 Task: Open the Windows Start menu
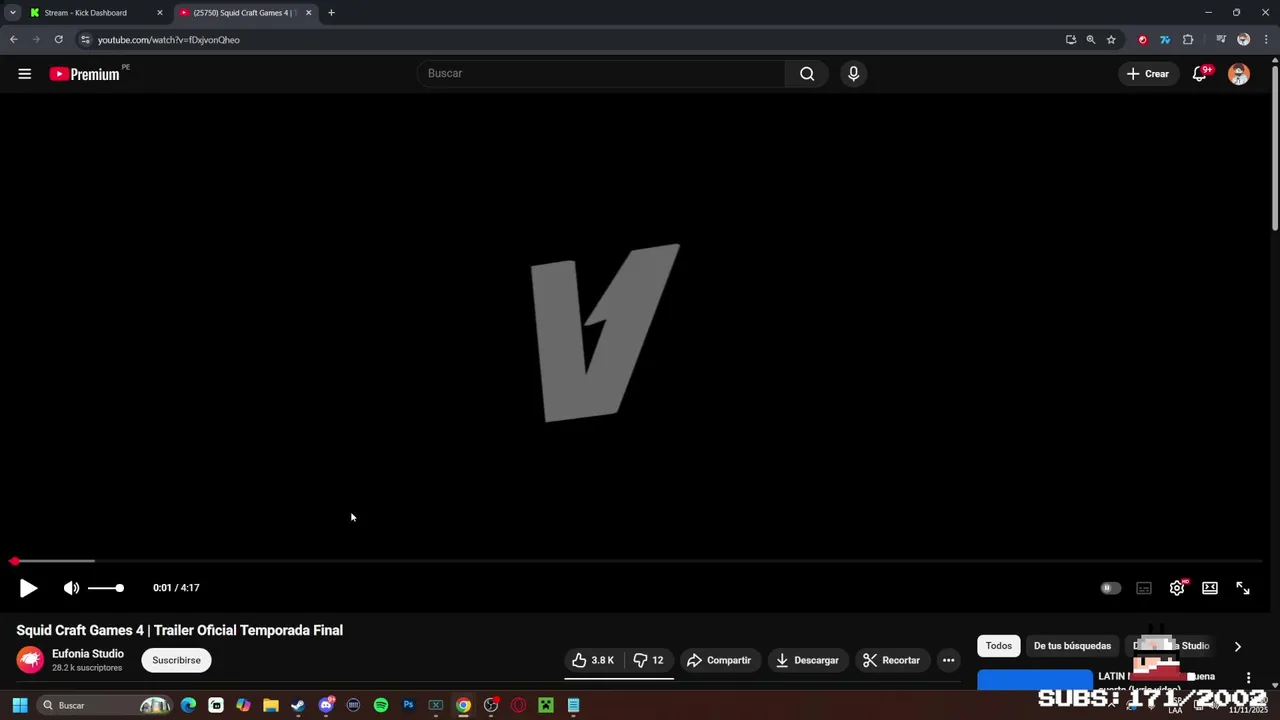(x=19, y=705)
